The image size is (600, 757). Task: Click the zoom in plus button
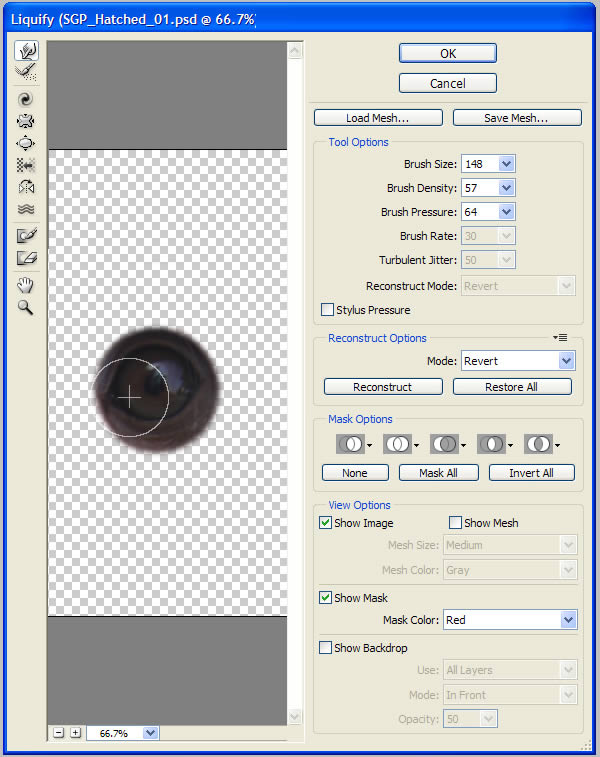[x=75, y=733]
